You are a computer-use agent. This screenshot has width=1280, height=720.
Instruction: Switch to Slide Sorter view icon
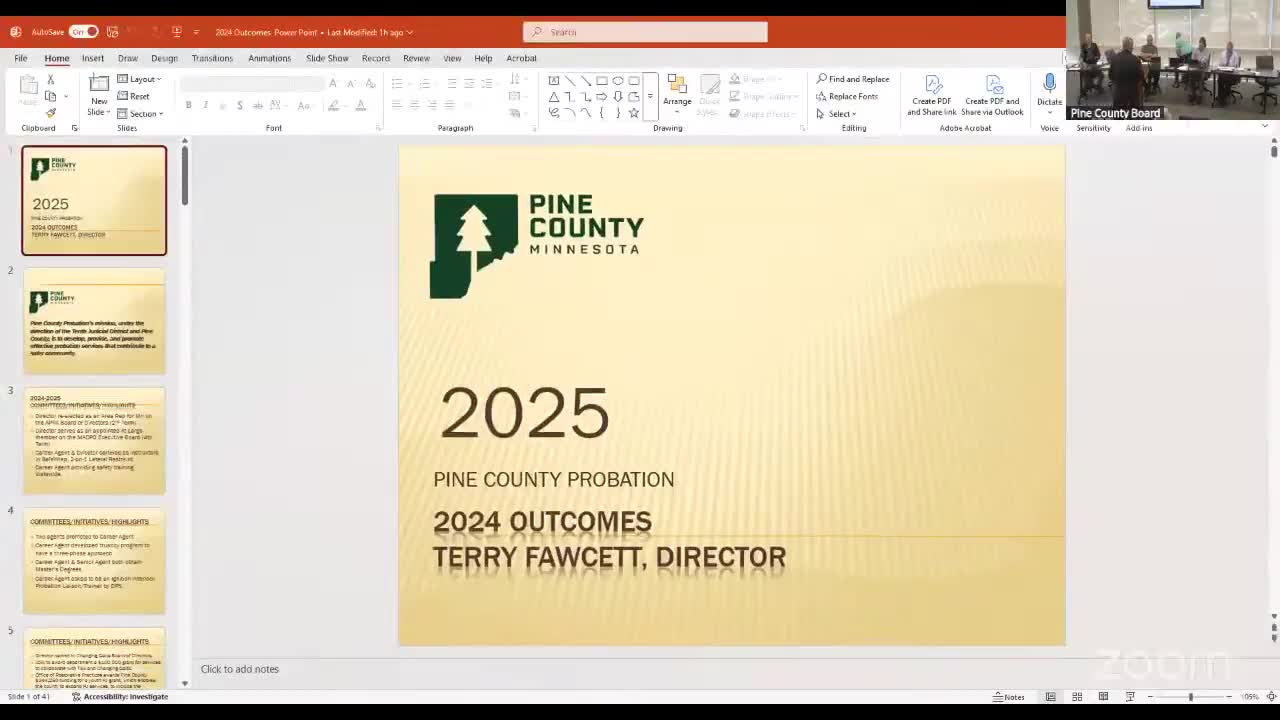coord(1077,697)
